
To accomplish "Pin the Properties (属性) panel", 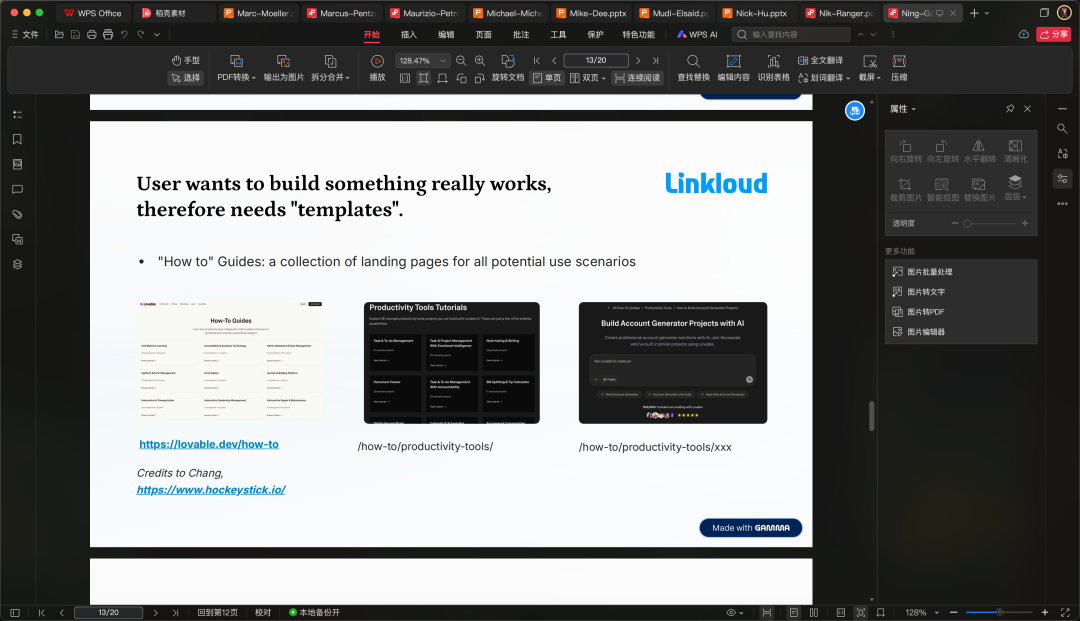I will (x=1010, y=109).
